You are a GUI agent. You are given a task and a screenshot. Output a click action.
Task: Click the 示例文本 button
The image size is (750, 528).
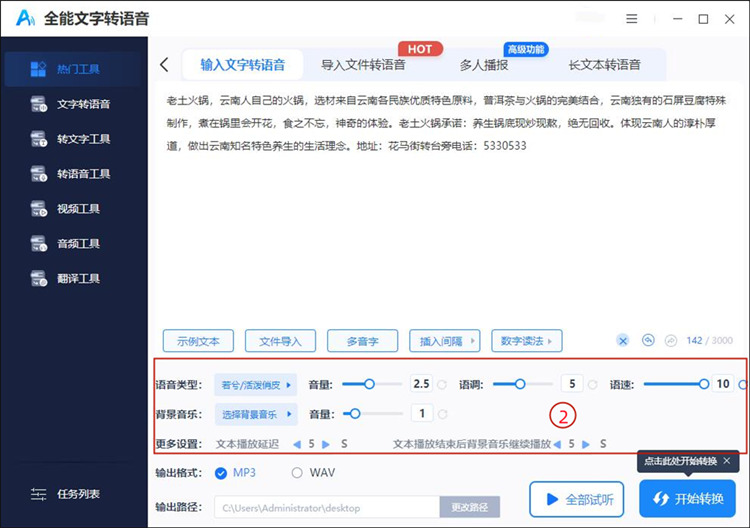[x=198, y=341]
